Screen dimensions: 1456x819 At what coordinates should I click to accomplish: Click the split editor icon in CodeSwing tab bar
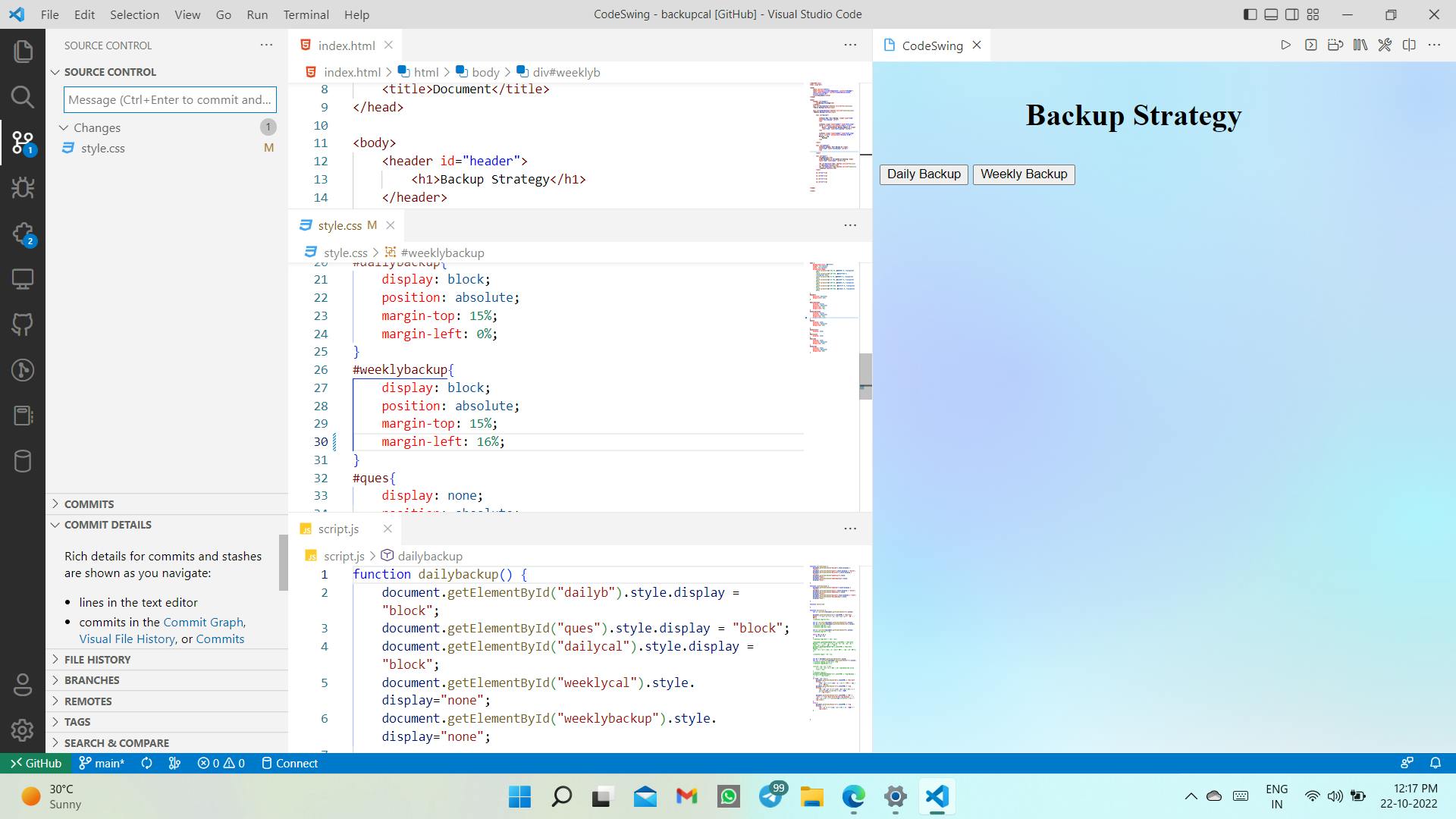click(1409, 45)
